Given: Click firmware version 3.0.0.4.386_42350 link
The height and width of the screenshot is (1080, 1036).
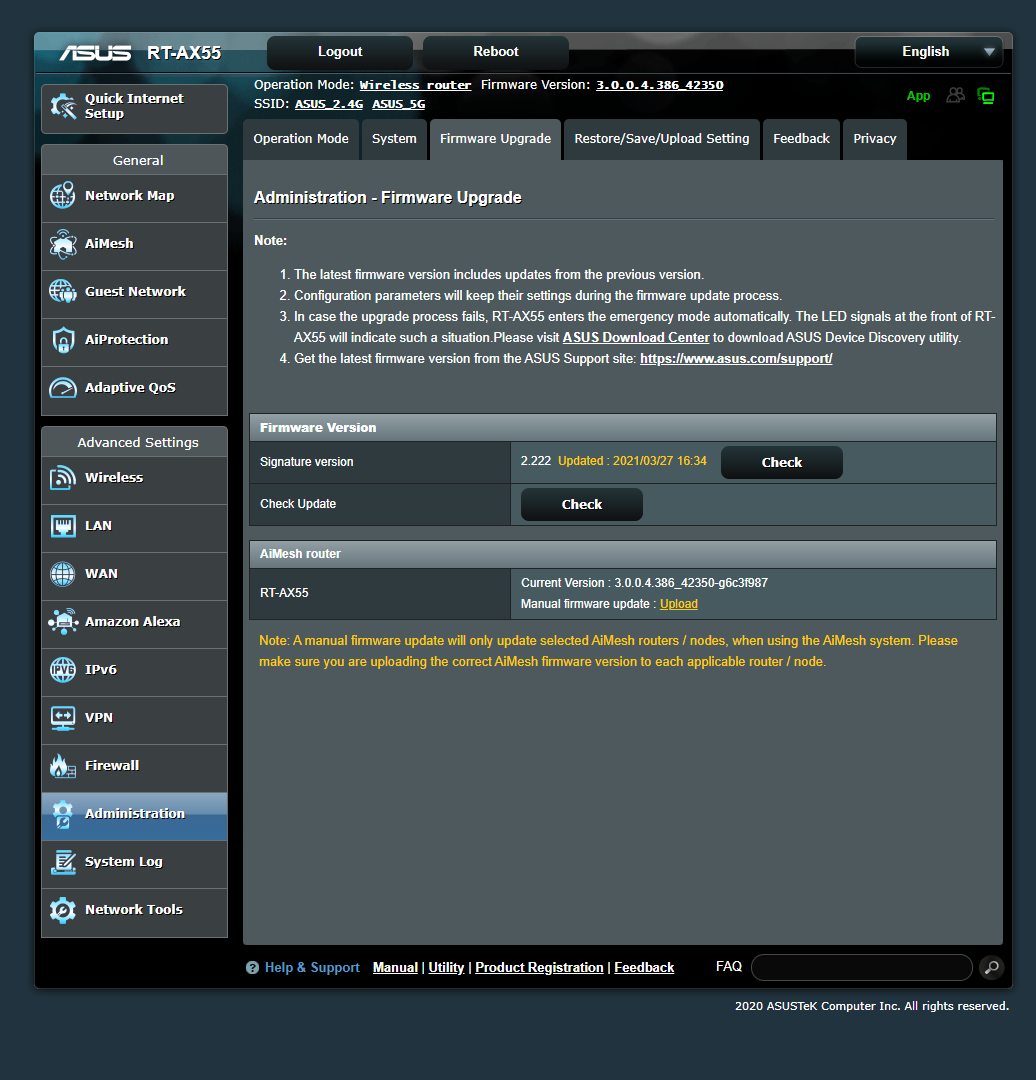Looking at the screenshot, I should [x=660, y=85].
